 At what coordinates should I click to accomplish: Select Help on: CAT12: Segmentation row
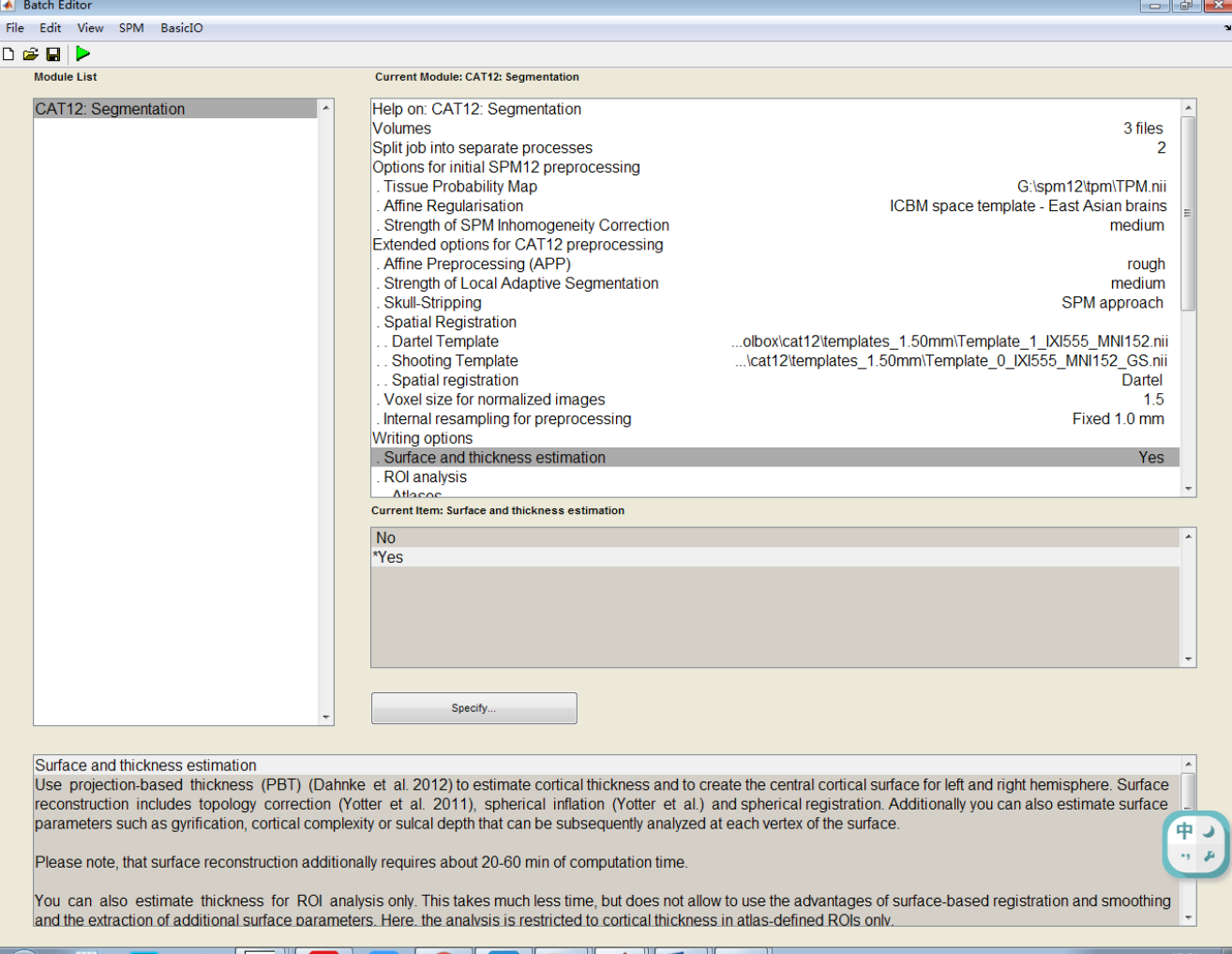click(775, 109)
